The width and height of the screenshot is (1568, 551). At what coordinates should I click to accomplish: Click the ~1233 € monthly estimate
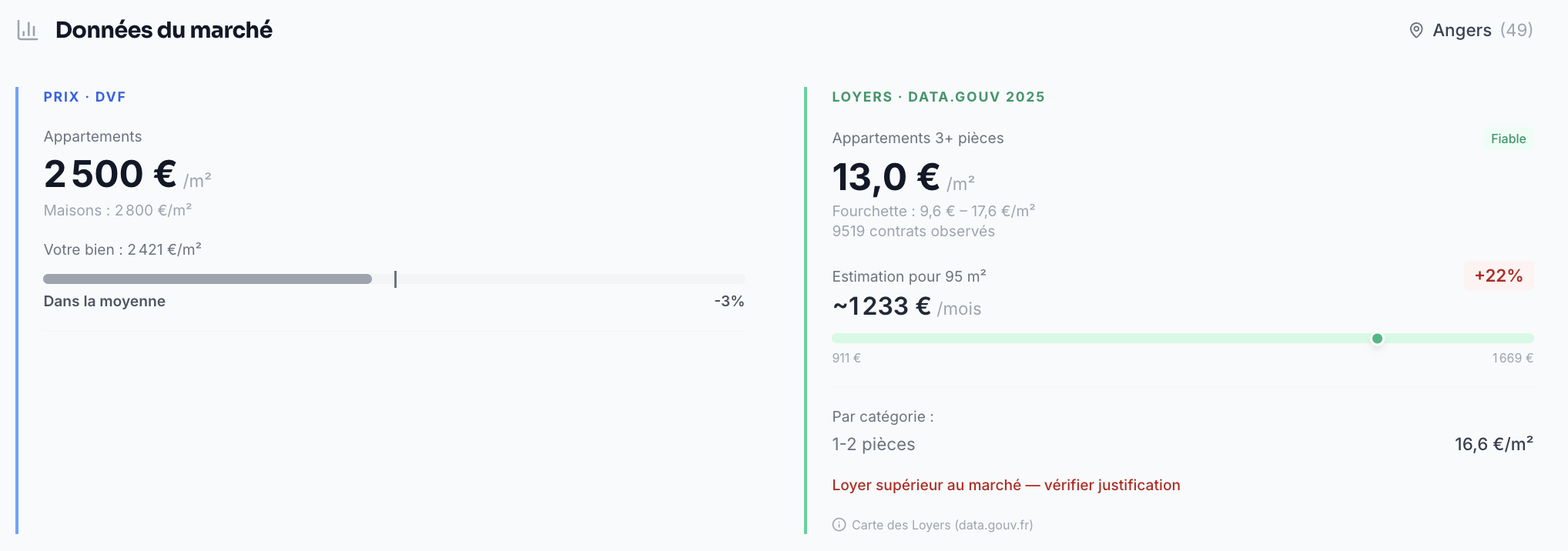[882, 306]
